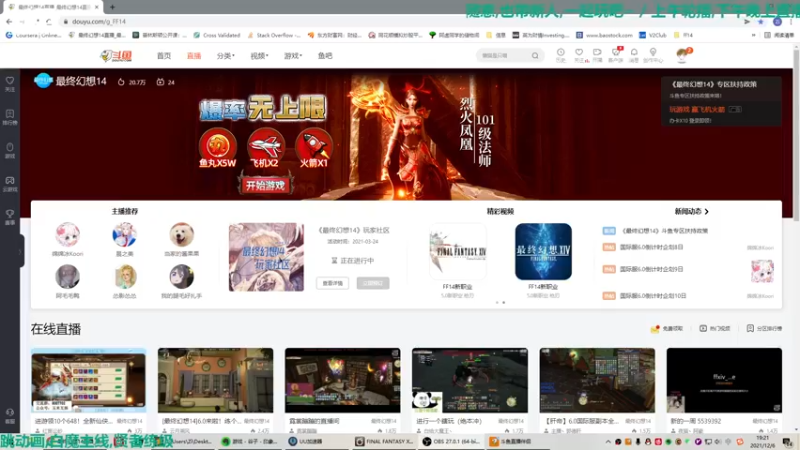Click the 火箭X1 rocket reward icon

pyautogui.click(x=313, y=148)
